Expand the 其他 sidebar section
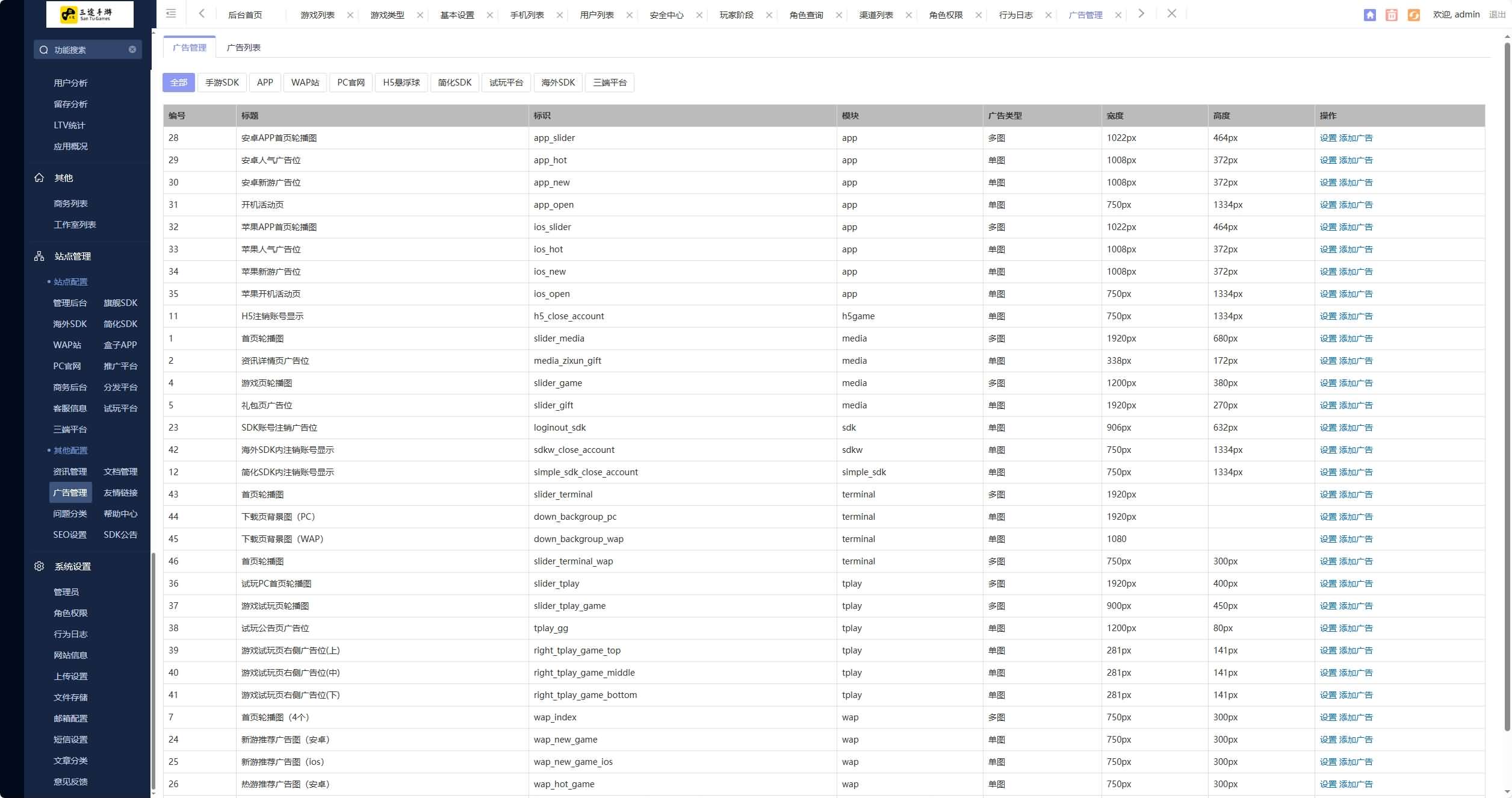 pyautogui.click(x=63, y=178)
